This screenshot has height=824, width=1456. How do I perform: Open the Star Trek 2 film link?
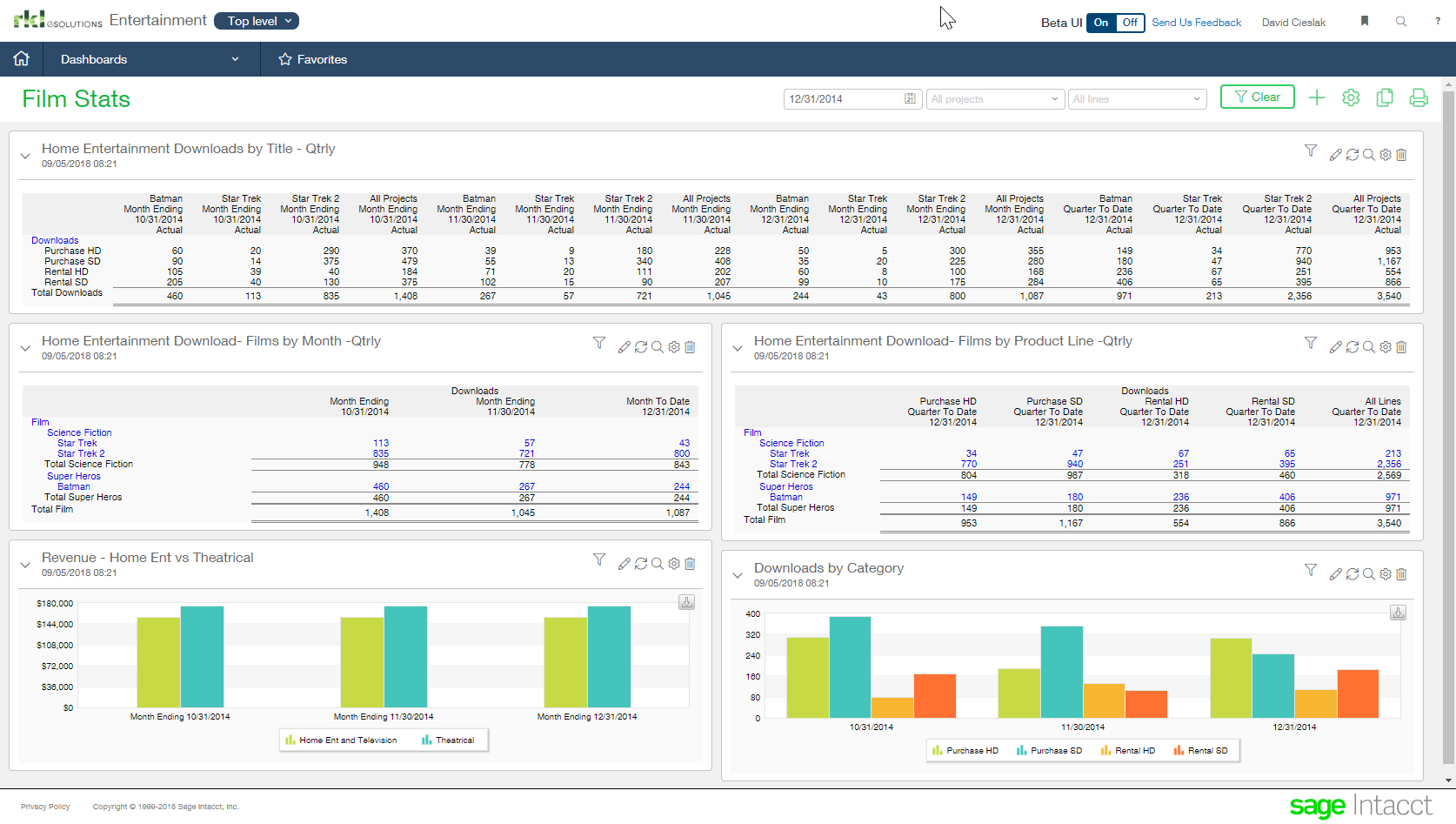[83, 453]
